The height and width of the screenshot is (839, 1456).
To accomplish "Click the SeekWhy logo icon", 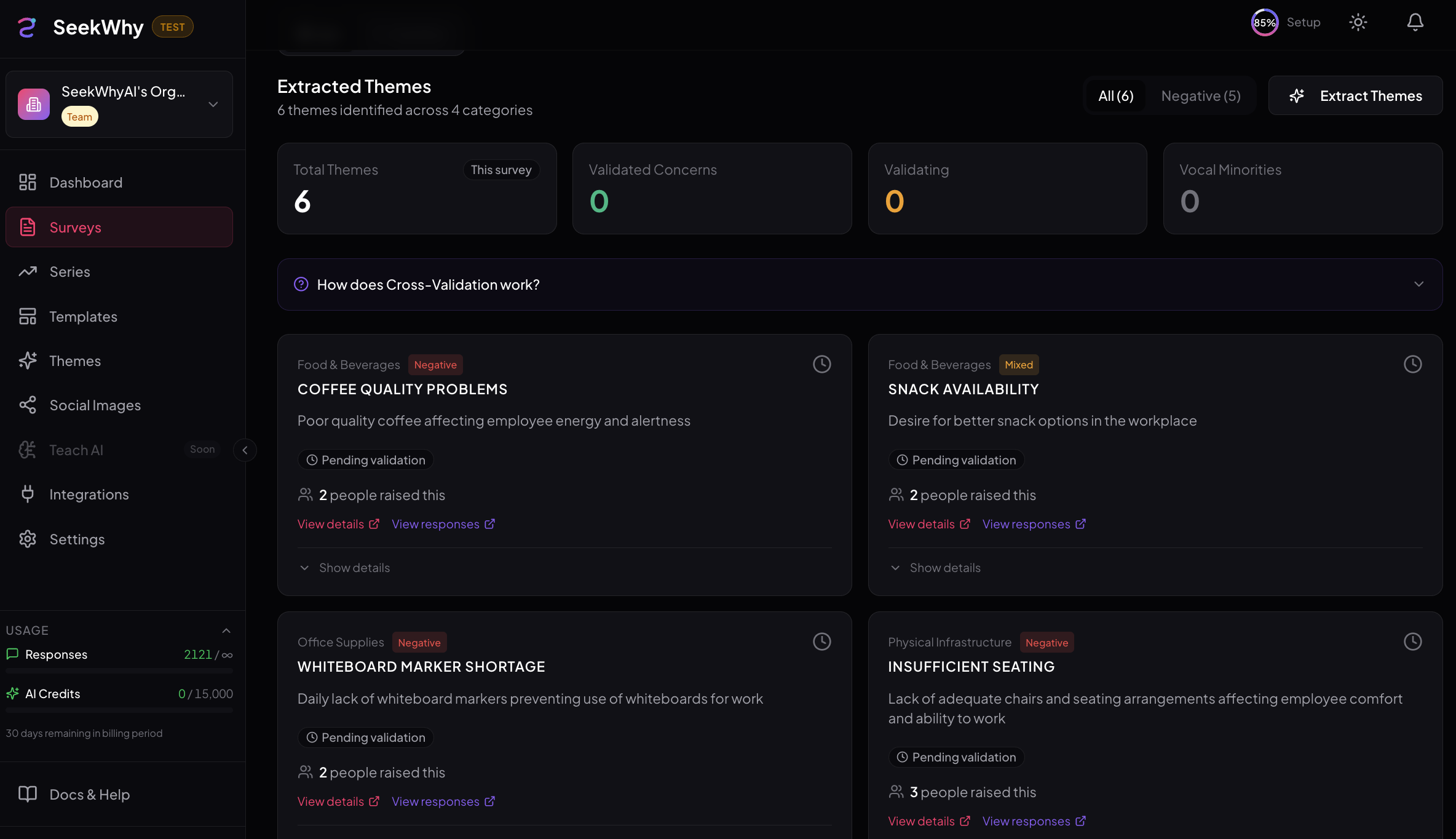I will (x=27, y=27).
